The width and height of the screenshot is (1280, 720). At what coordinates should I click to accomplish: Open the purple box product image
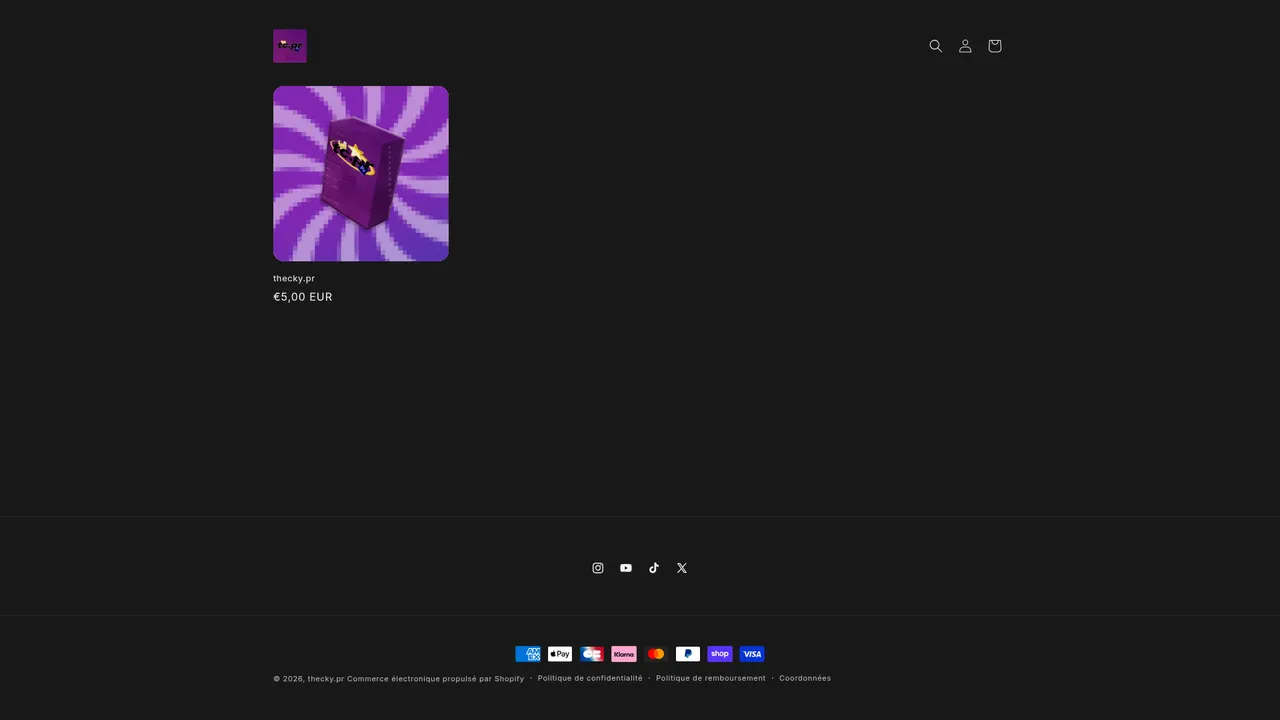click(x=361, y=173)
